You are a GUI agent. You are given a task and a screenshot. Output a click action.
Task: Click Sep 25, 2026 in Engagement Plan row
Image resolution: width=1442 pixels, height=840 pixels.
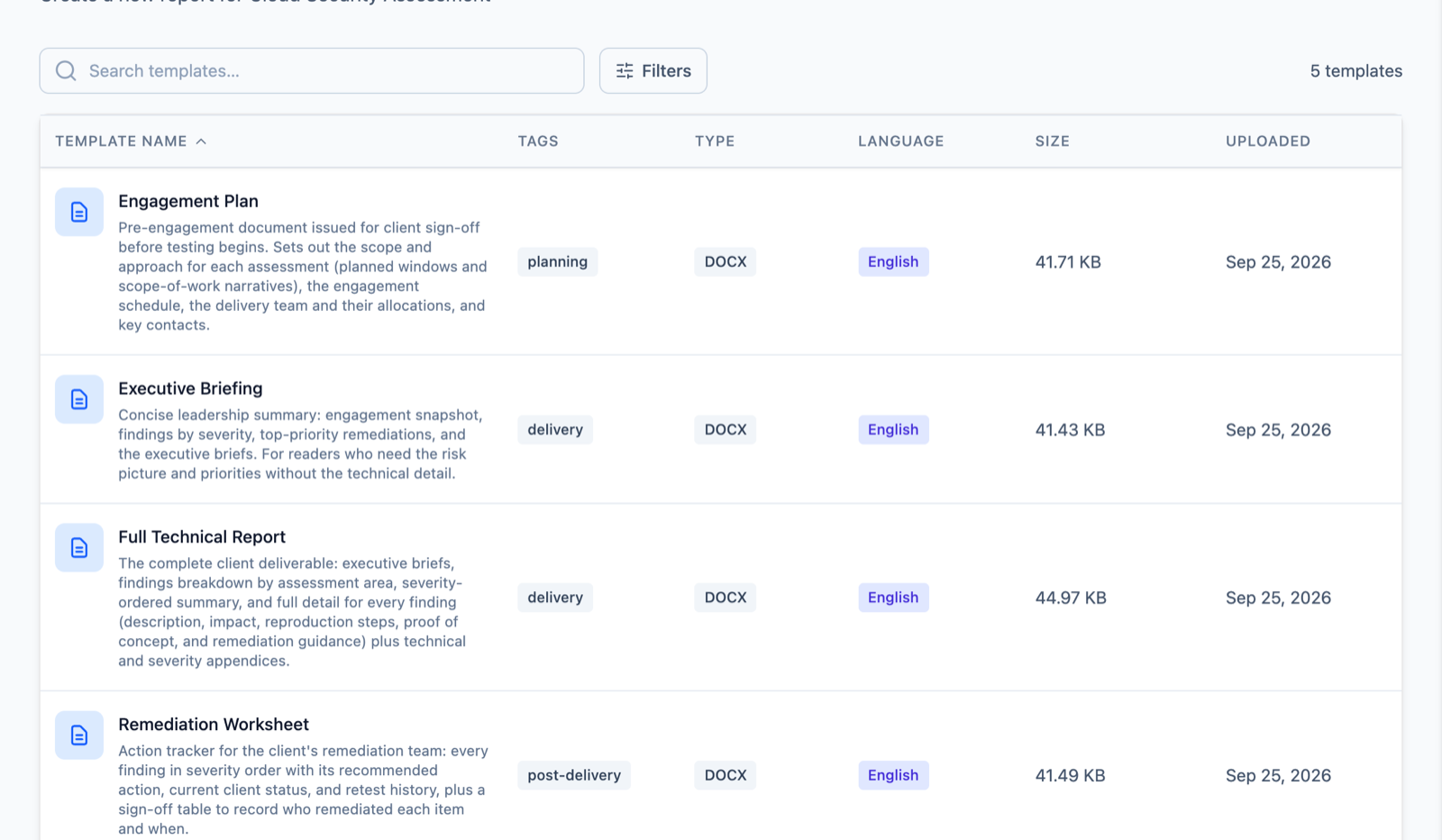(1278, 261)
